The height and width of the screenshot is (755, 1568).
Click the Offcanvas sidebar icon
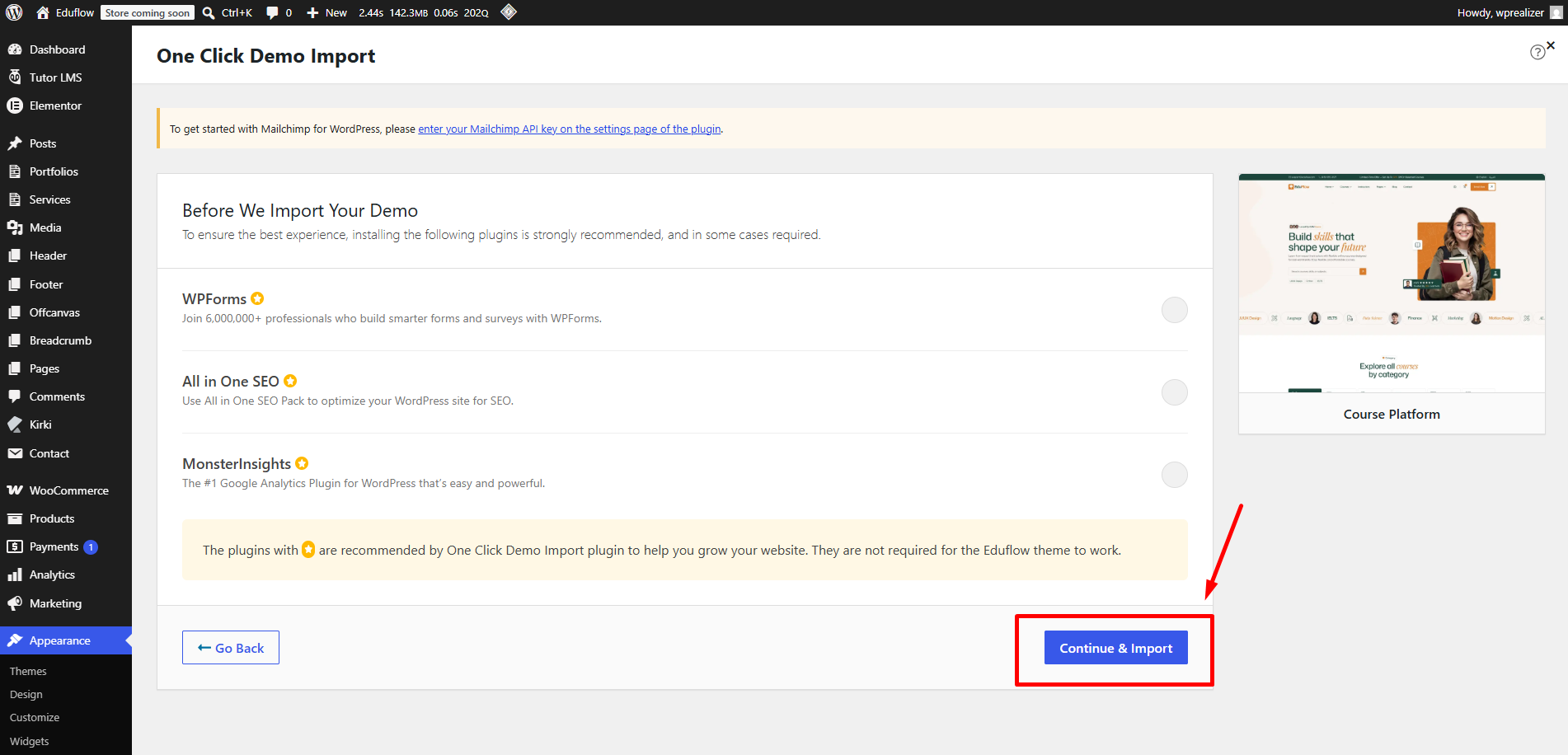coord(15,312)
